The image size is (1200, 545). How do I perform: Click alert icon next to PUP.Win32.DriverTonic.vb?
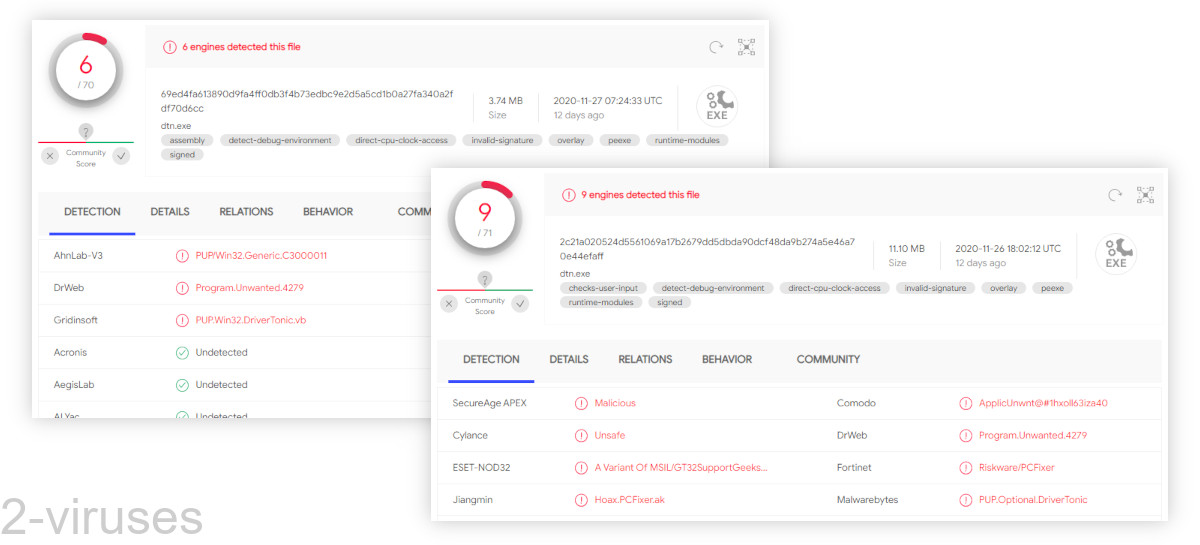182,320
